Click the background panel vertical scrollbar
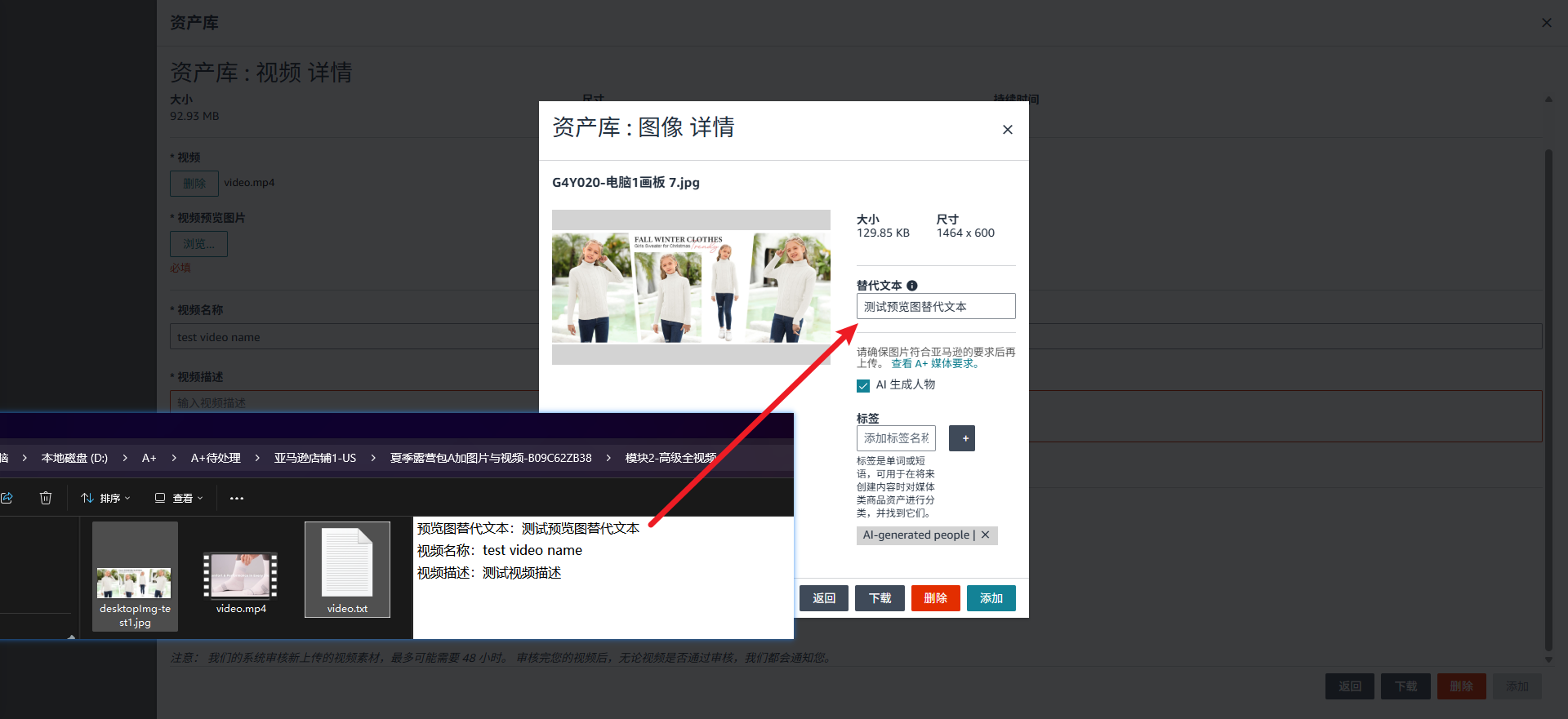Viewport: 1568px width, 719px height. (1548, 400)
